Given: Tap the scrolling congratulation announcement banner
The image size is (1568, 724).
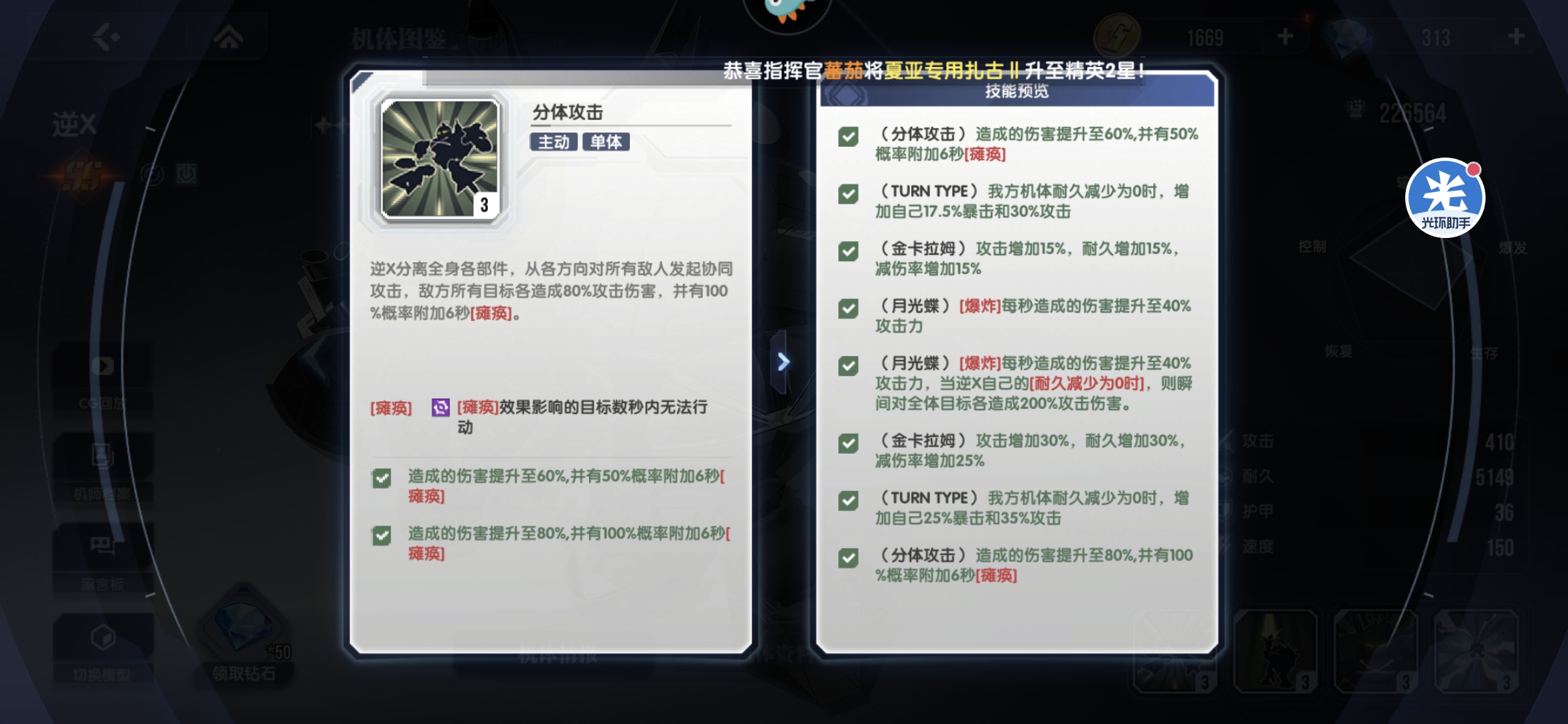Looking at the screenshot, I should pyautogui.click(x=934, y=70).
